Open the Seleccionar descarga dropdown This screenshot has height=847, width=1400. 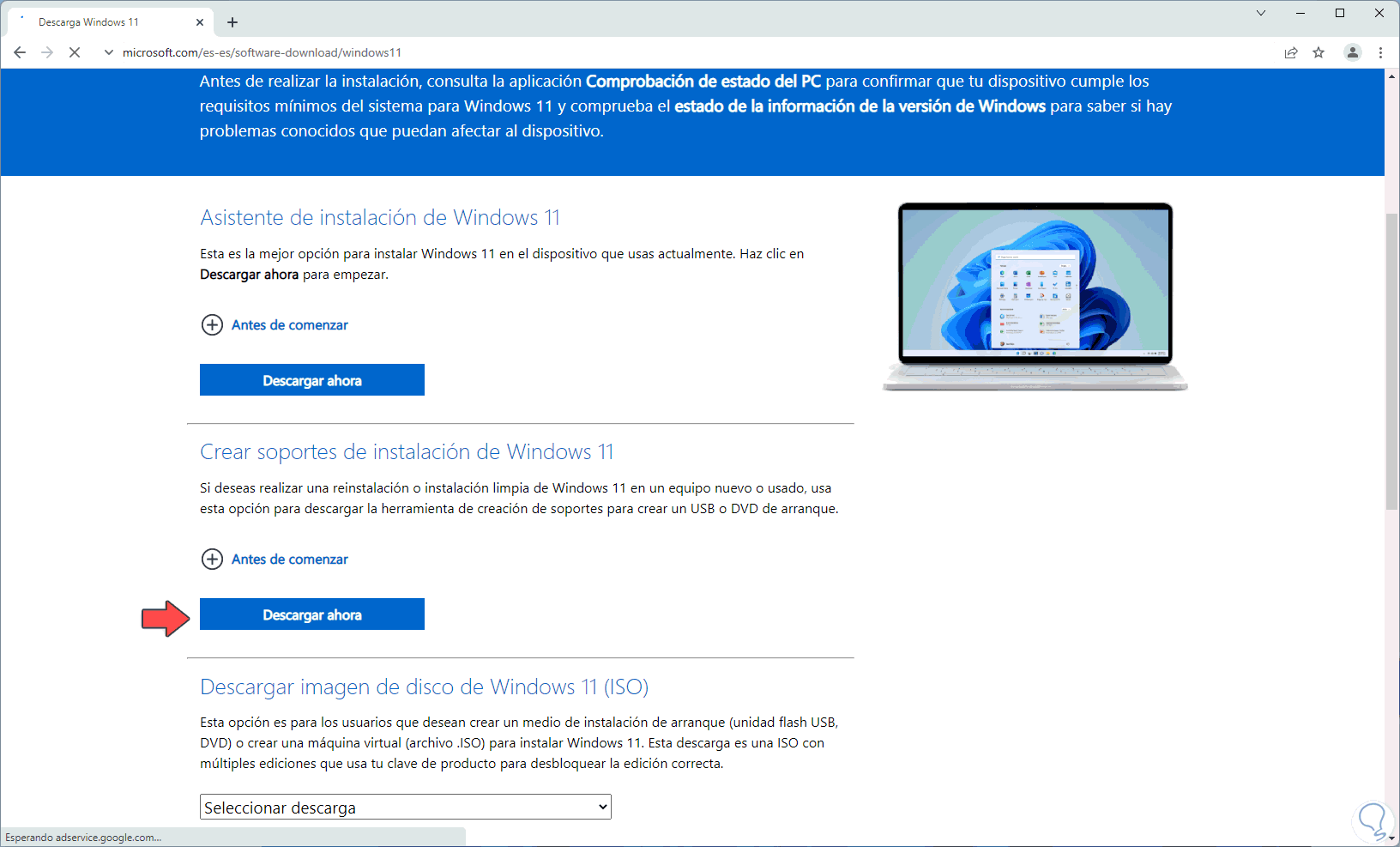click(x=406, y=808)
